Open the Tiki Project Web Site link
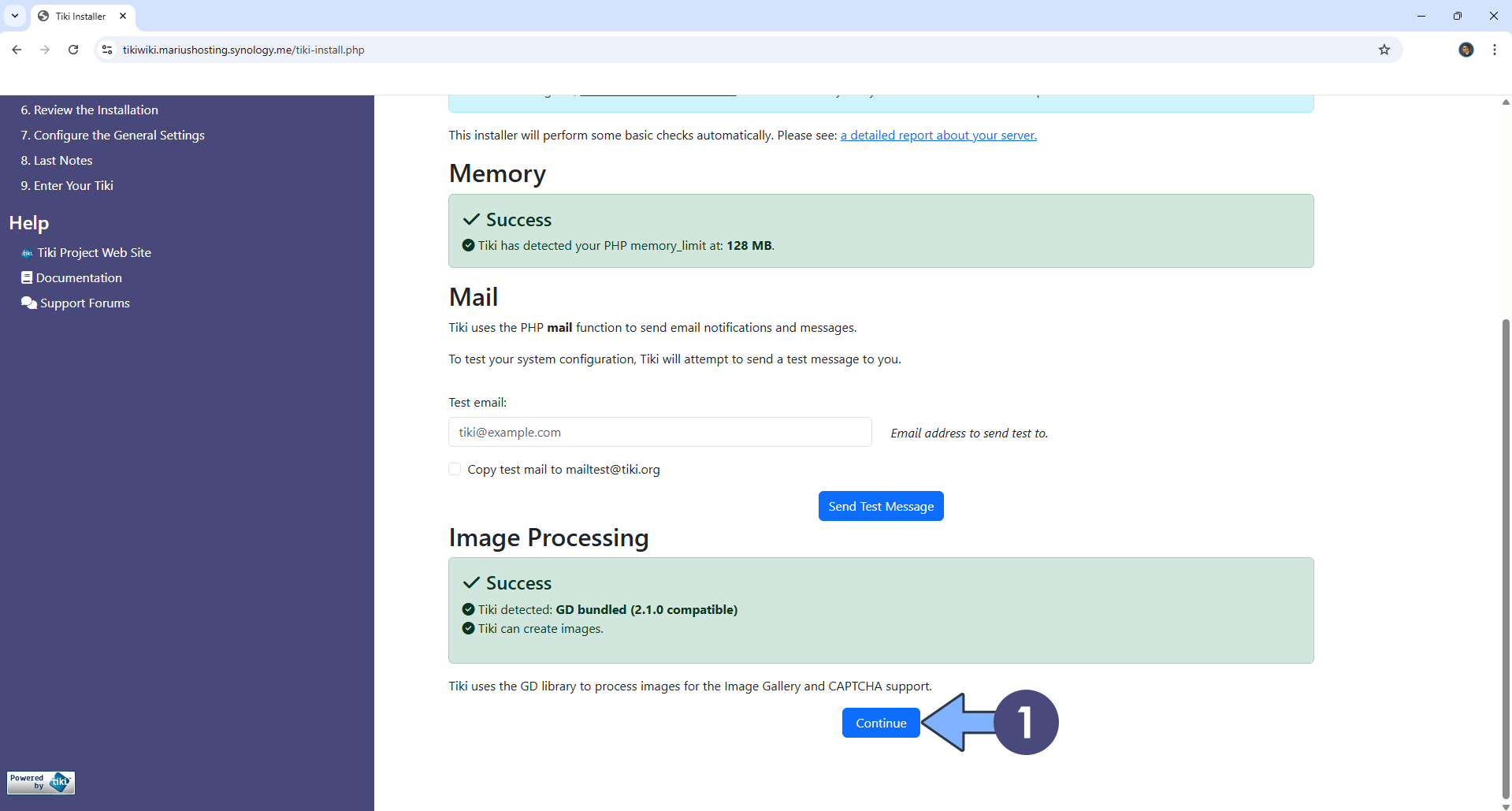The image size is (1512, 811). pos(94,253)
